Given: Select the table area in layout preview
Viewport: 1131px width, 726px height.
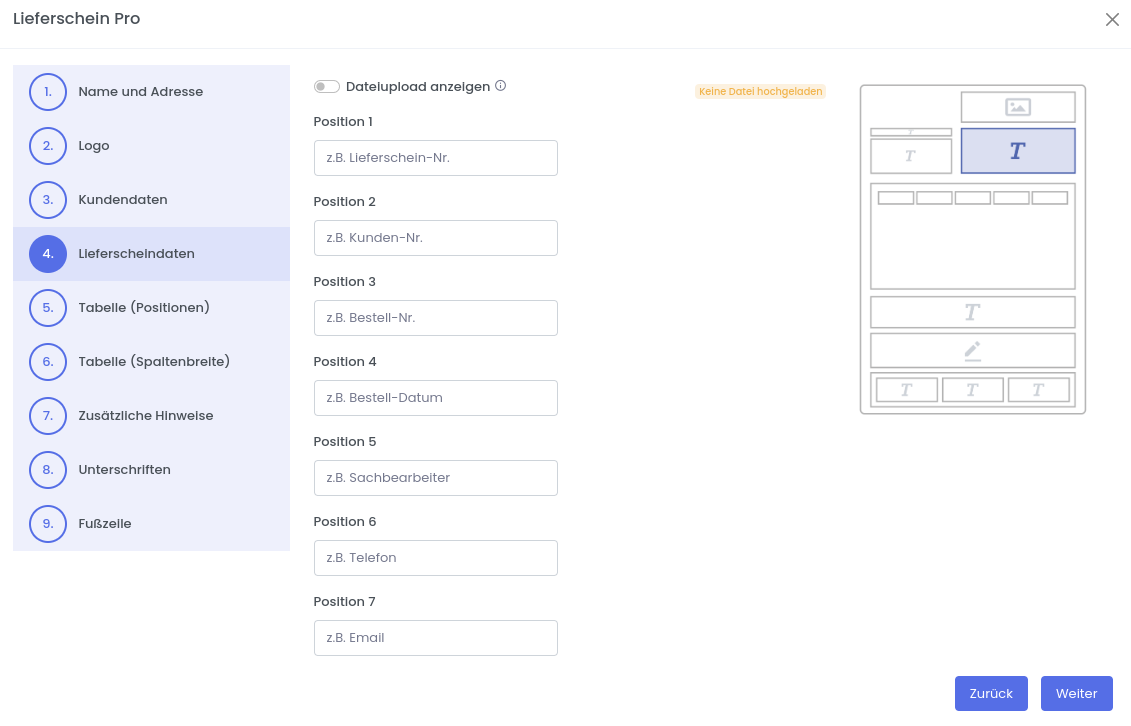Looking at the screenshot, I should 972,236.
